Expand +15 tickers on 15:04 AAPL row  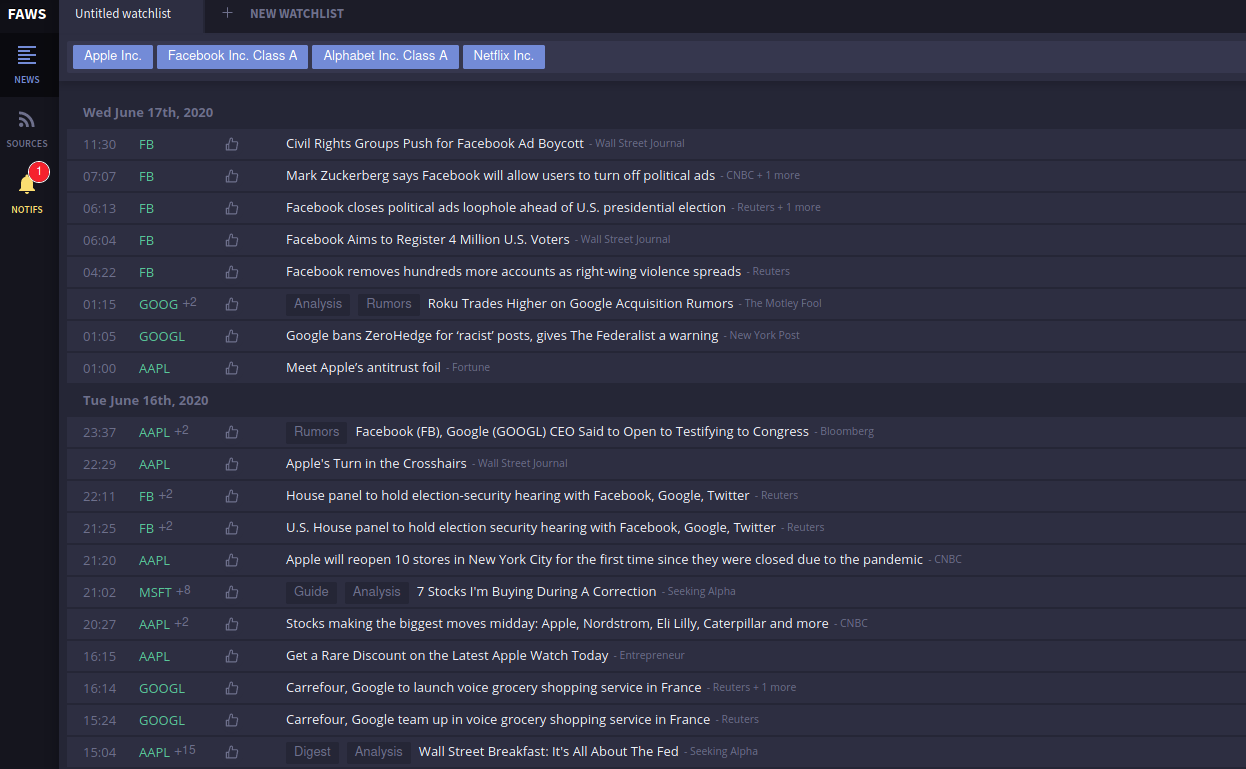point(185,751)
